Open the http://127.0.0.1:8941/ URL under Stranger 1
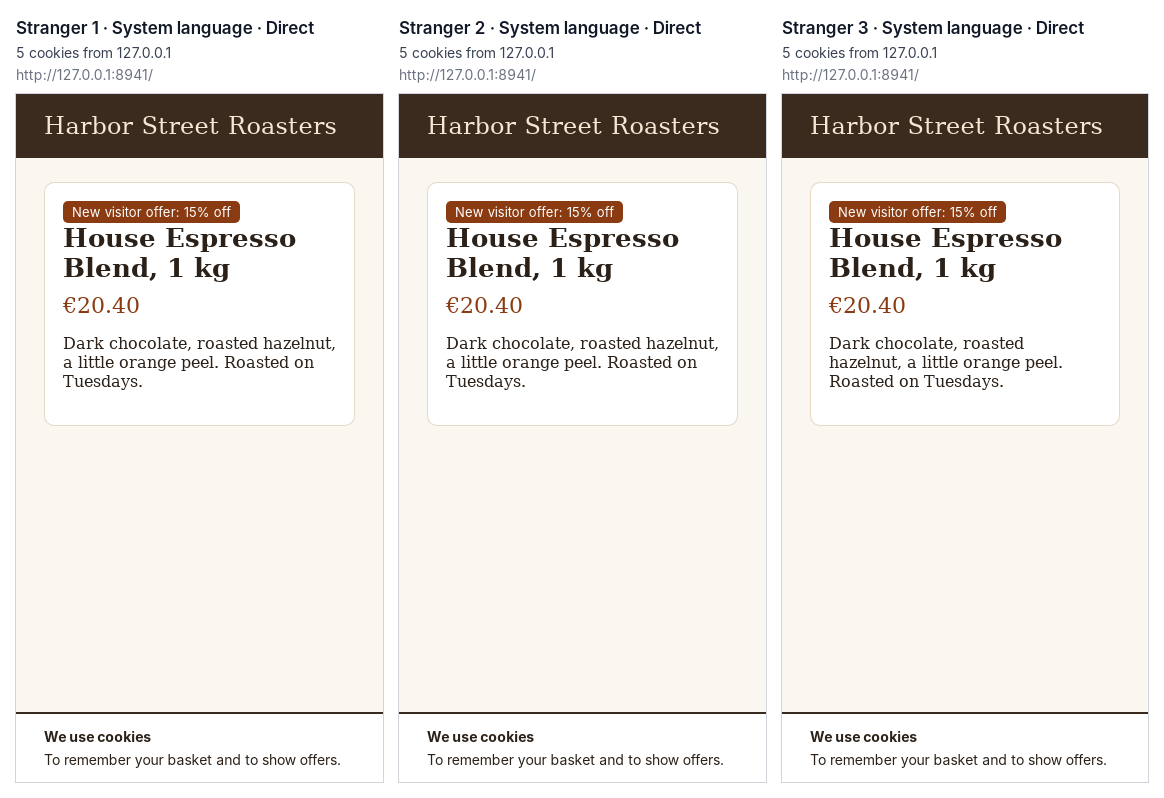This screenshot has height=798, width=1164. tap(85, 75)
